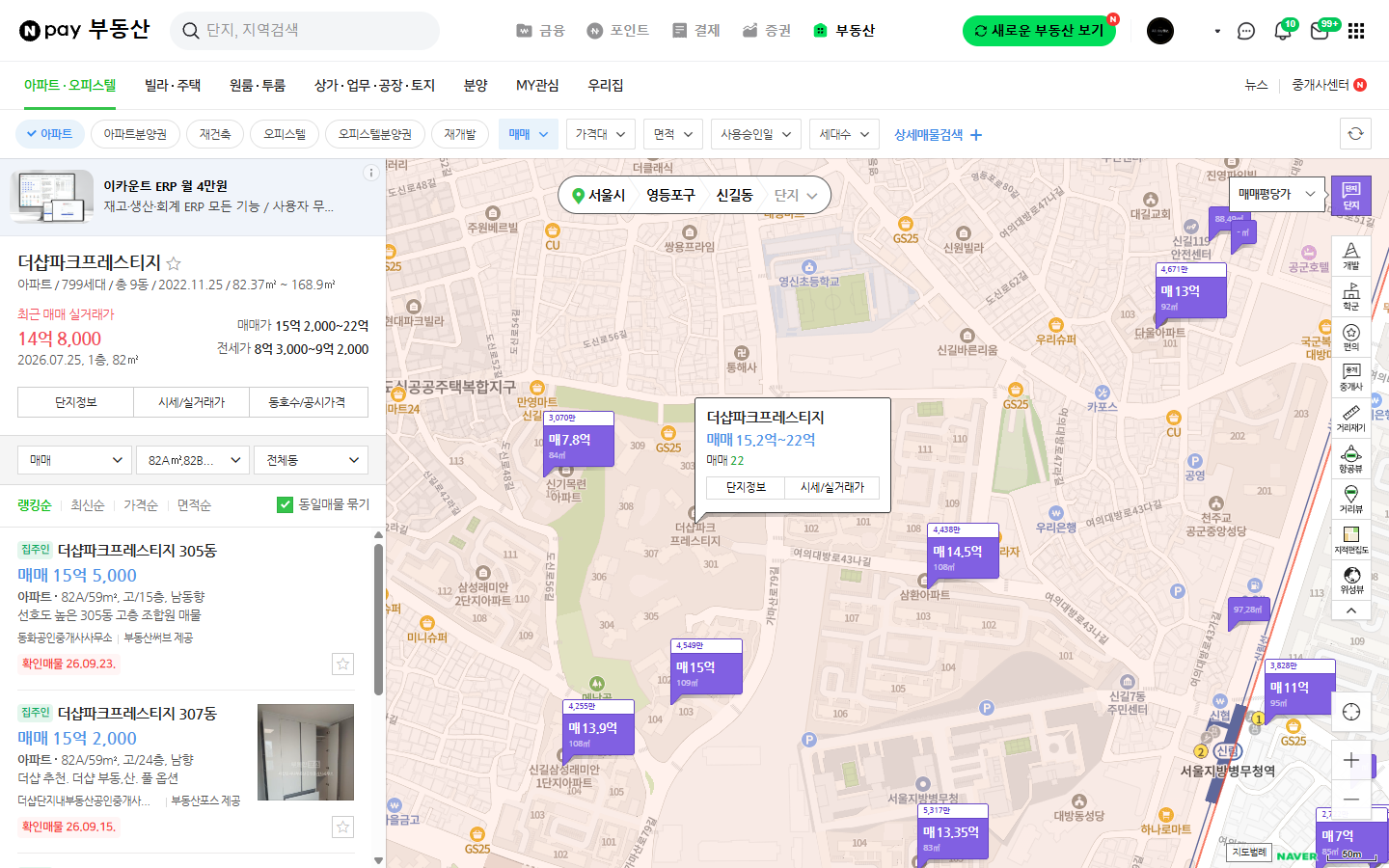Open the 307동 listing photo thumbnail
1389x868 pixels.
(x=306, y=752)
